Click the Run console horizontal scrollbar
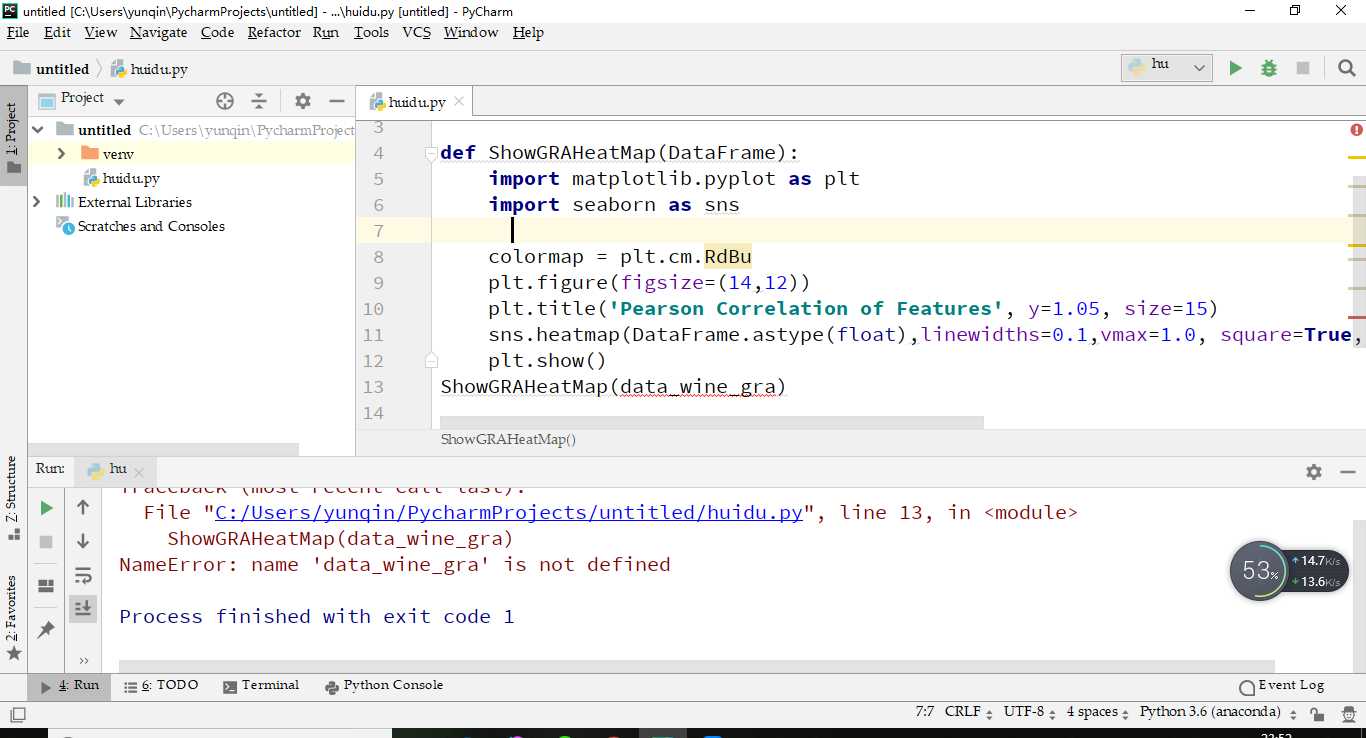Screen dimensions: 1366x738 [696, 667]
